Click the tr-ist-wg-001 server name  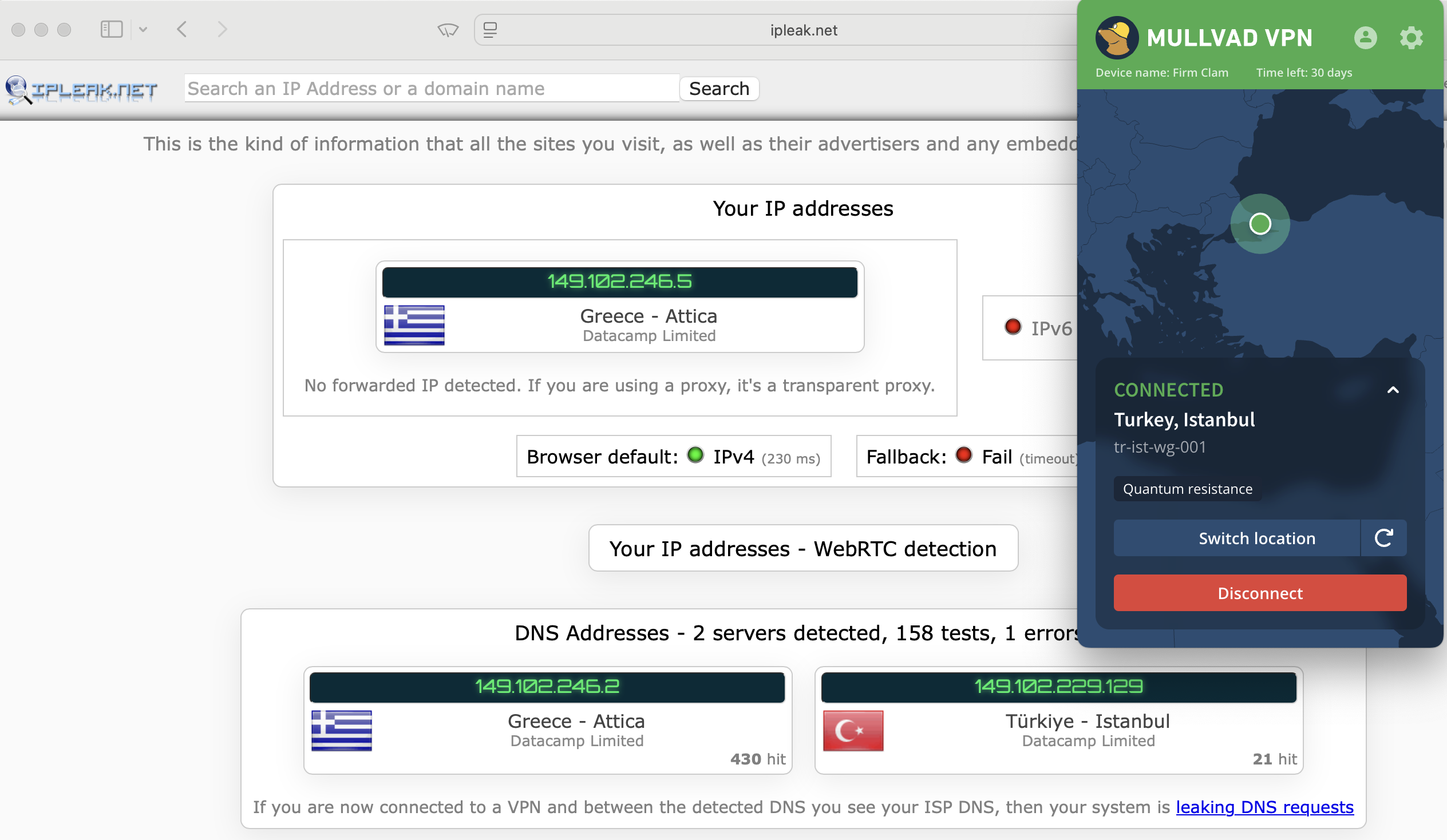tap(1159, 447)
